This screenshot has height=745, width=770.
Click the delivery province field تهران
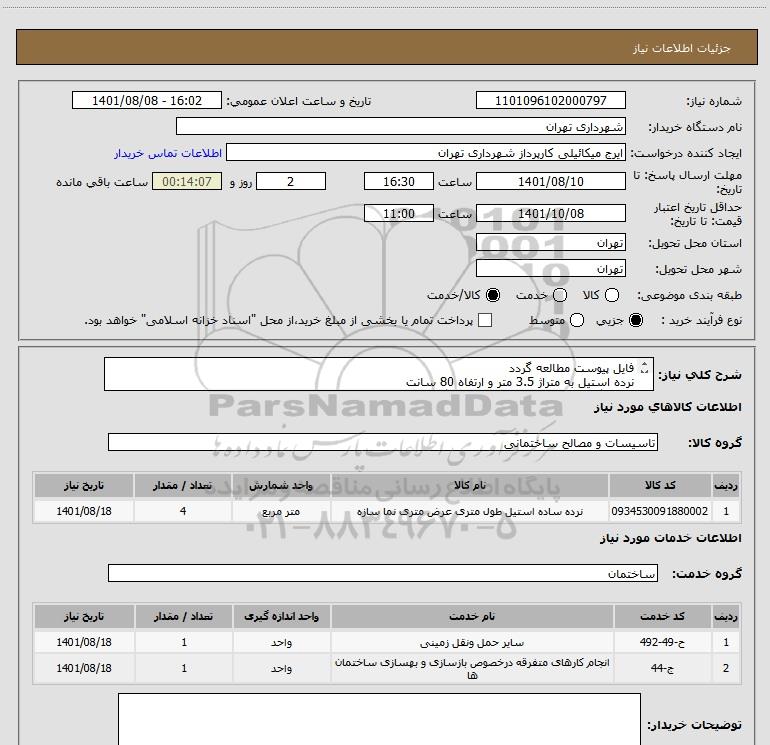[x=550, y=242]
